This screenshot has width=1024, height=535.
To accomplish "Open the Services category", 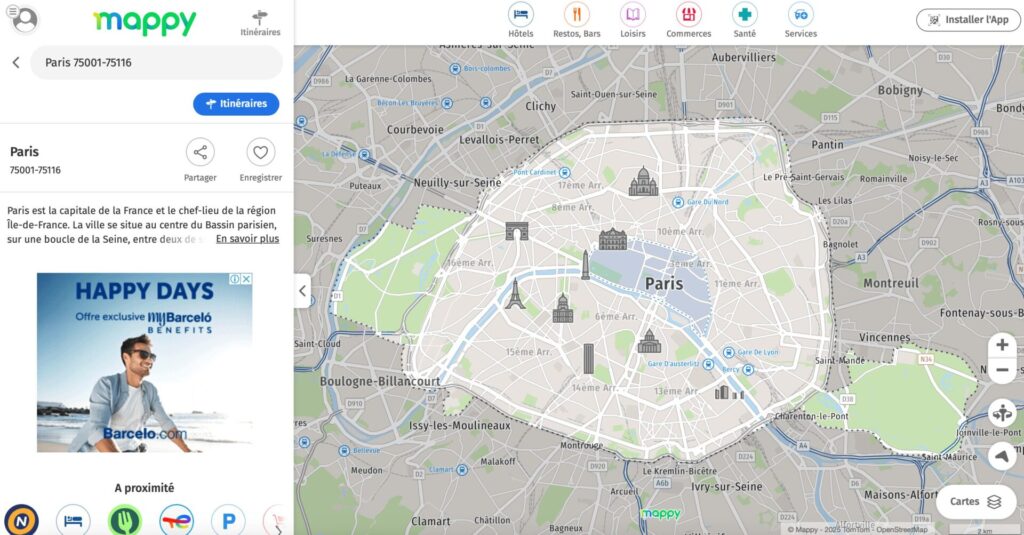I will (800, 15).
